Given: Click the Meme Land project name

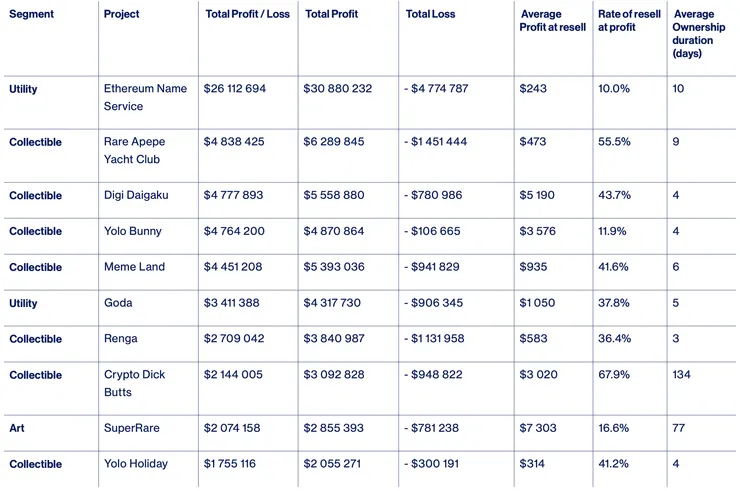Looking at the screenshot, I should 134,267.
